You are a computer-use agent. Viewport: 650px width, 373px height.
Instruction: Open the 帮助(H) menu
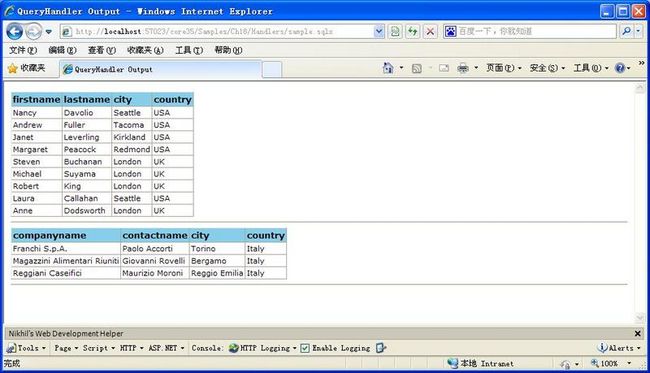228,50
